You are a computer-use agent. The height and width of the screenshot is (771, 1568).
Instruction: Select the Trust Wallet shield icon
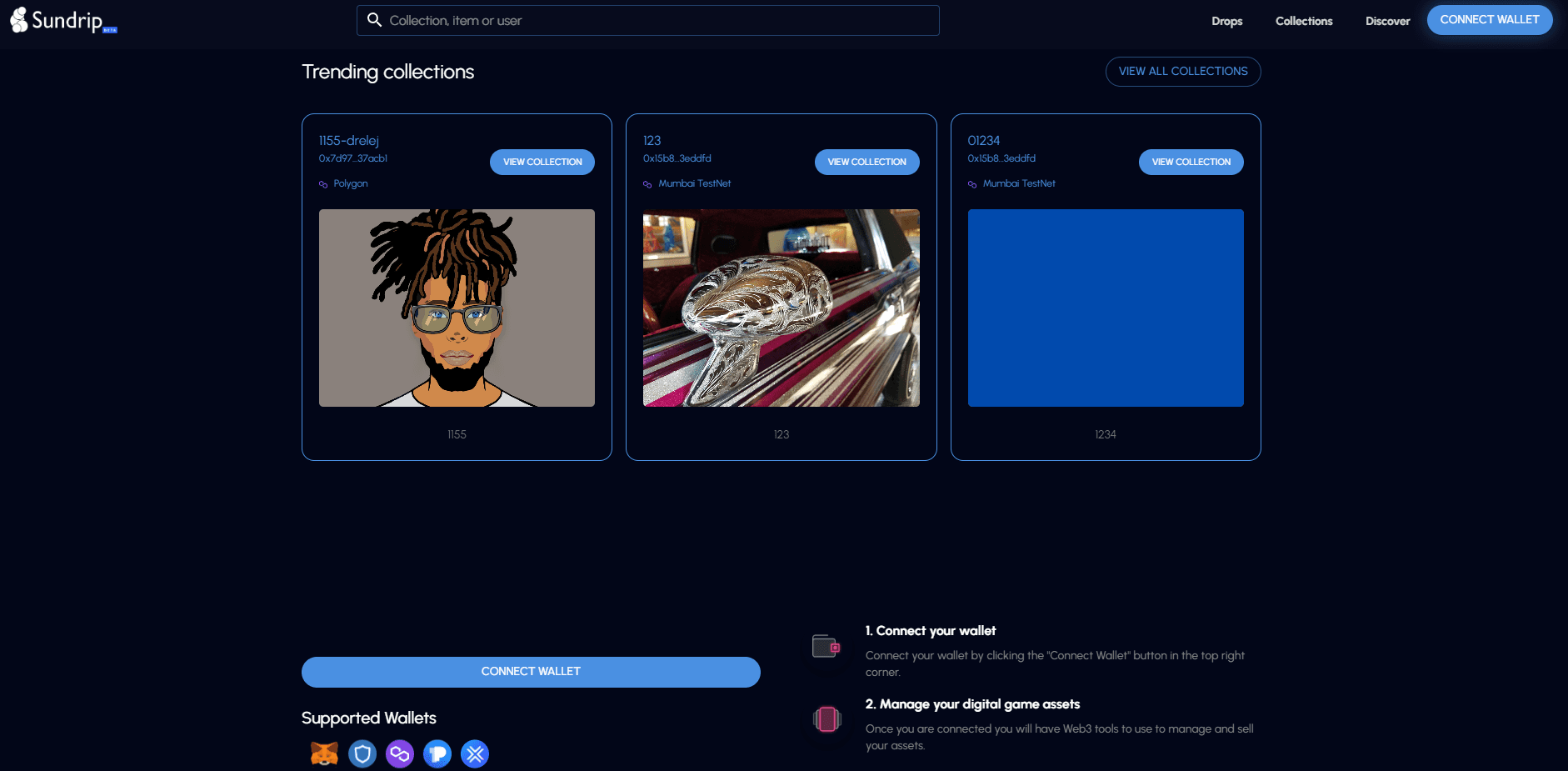point(362,754)
